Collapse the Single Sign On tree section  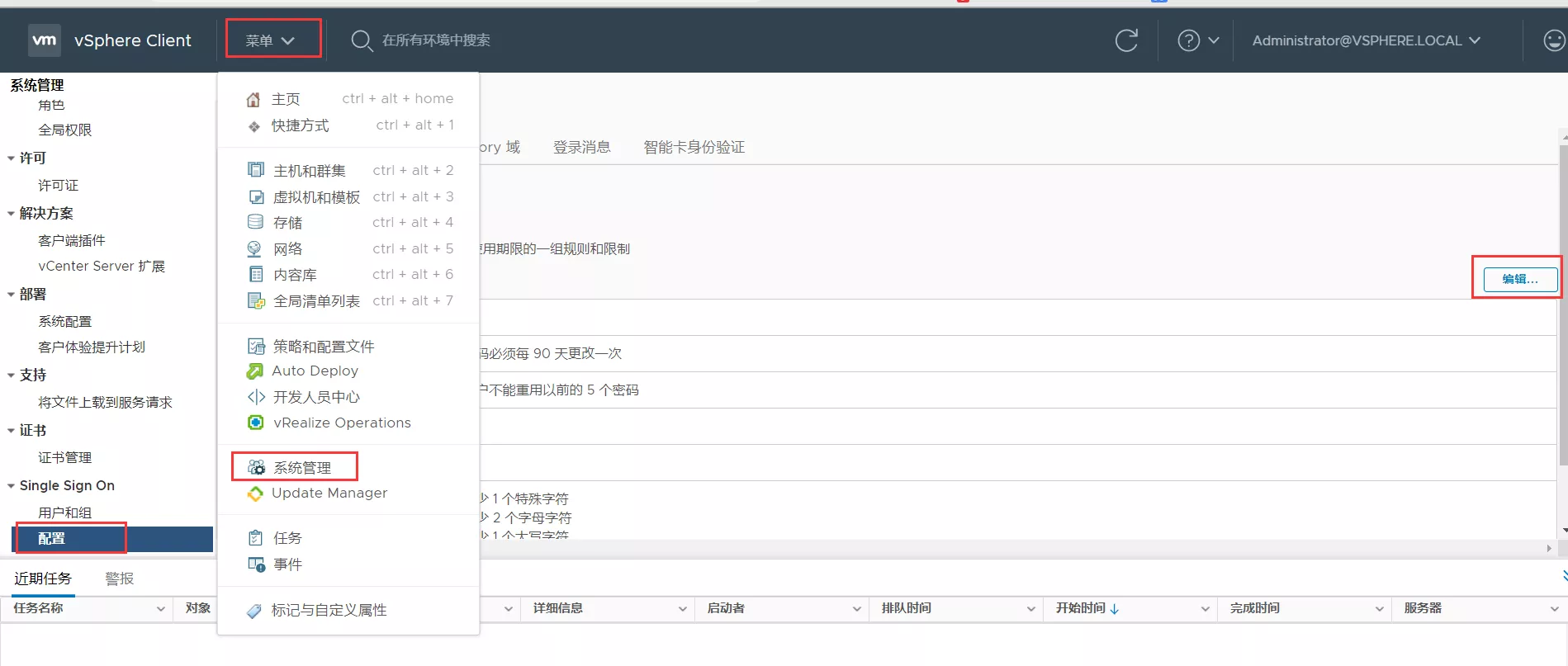[12, 486]
